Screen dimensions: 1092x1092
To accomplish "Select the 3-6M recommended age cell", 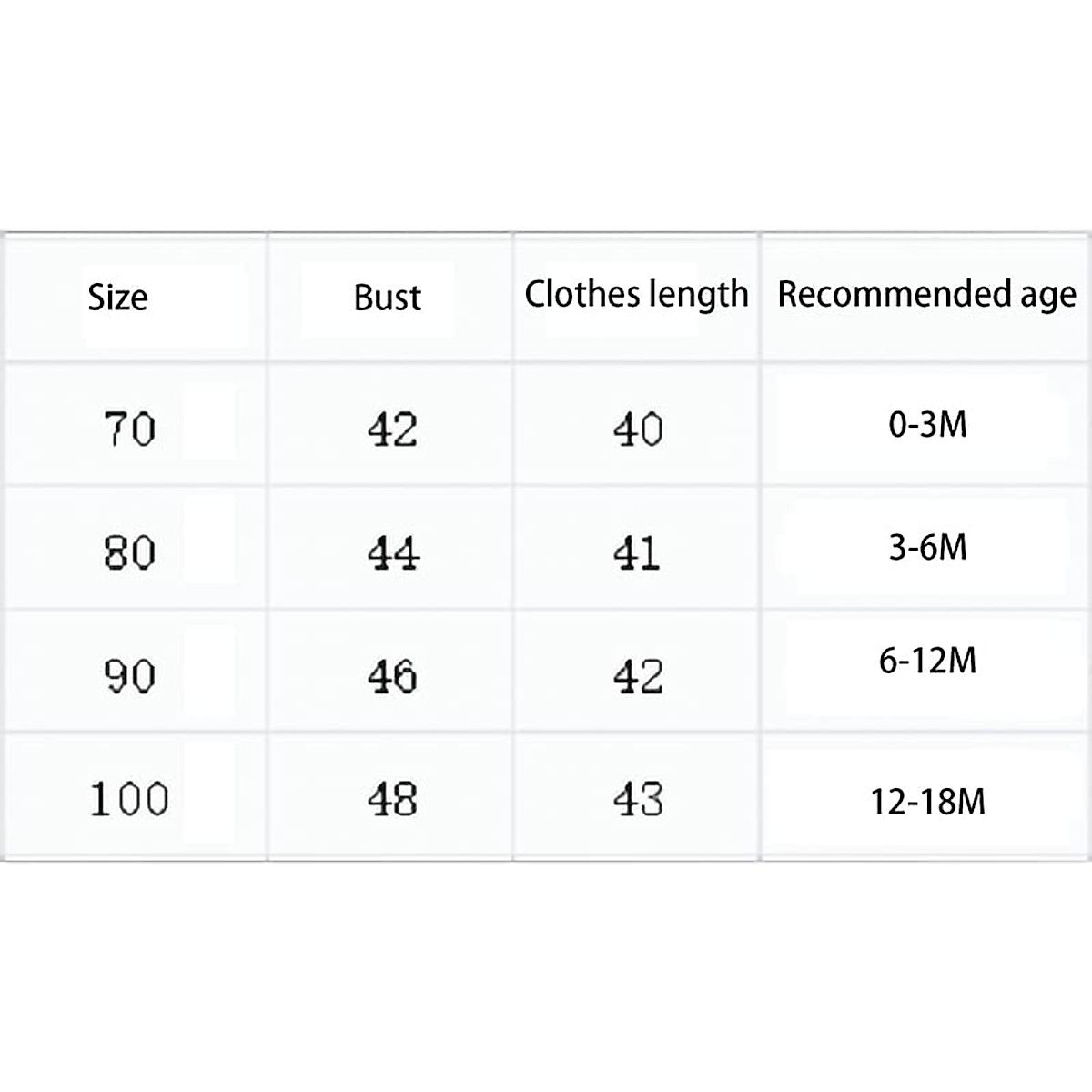I will point(927,548).
